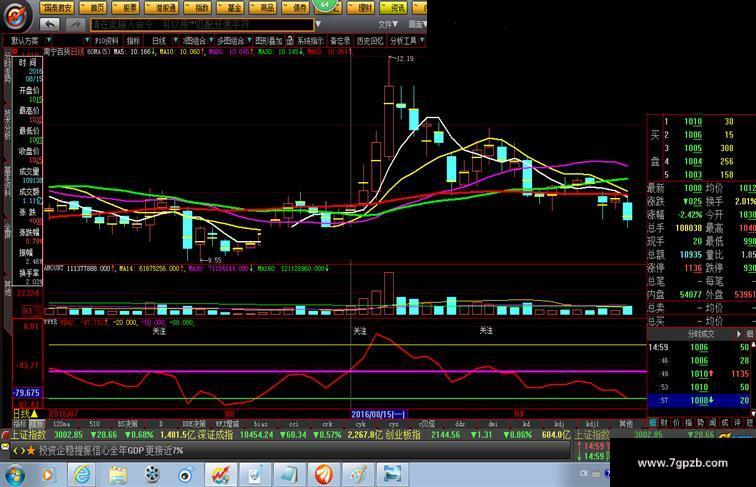Click the stock chart app taskbar icon
Screen dimensions: 756x487
[221, 475]
